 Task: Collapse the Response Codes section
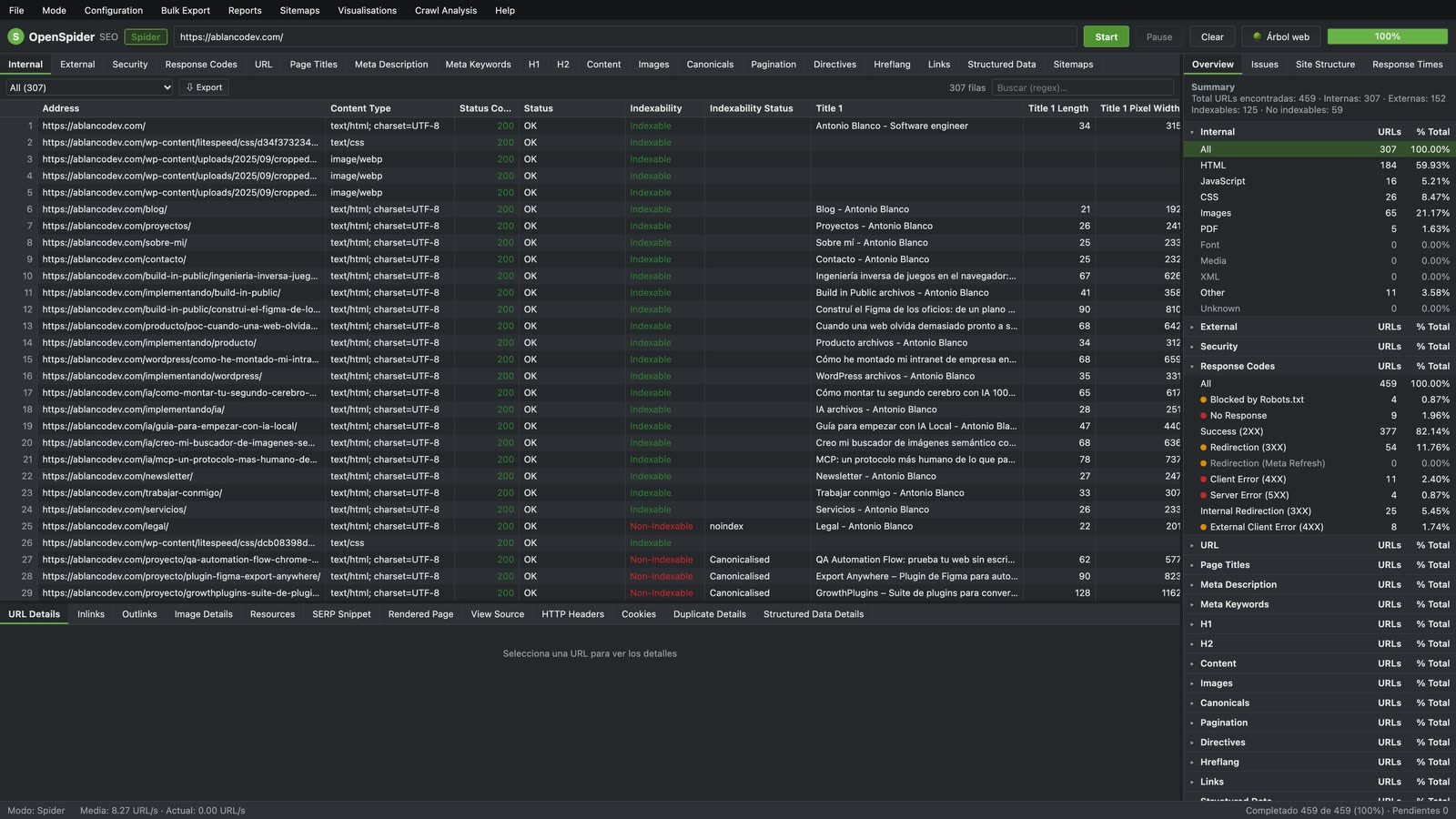(1192, 367)
